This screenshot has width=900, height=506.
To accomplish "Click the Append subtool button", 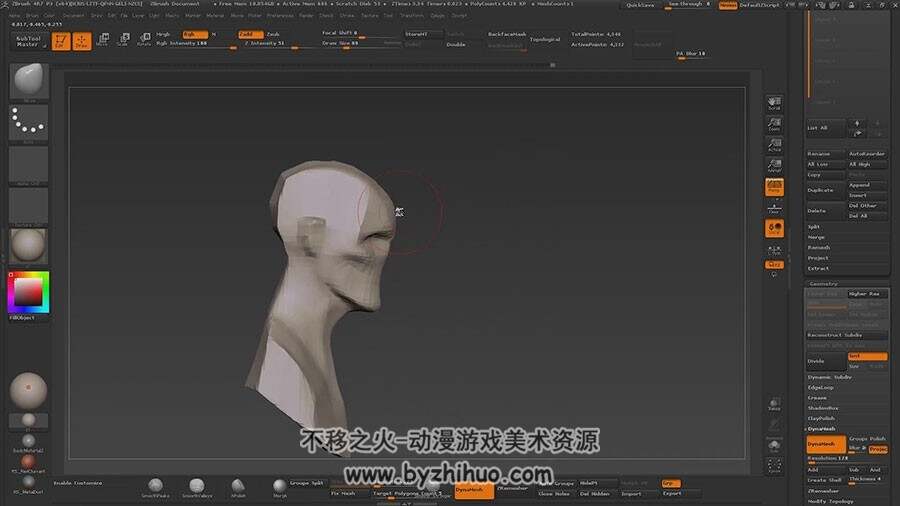I will (x=867, y=185).
